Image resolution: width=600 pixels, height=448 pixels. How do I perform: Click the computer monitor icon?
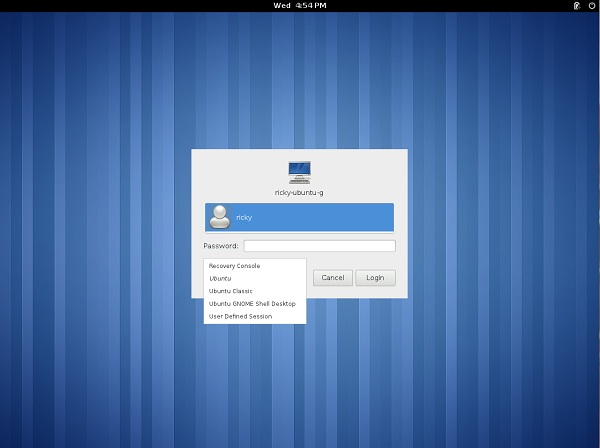coord(299,171)
